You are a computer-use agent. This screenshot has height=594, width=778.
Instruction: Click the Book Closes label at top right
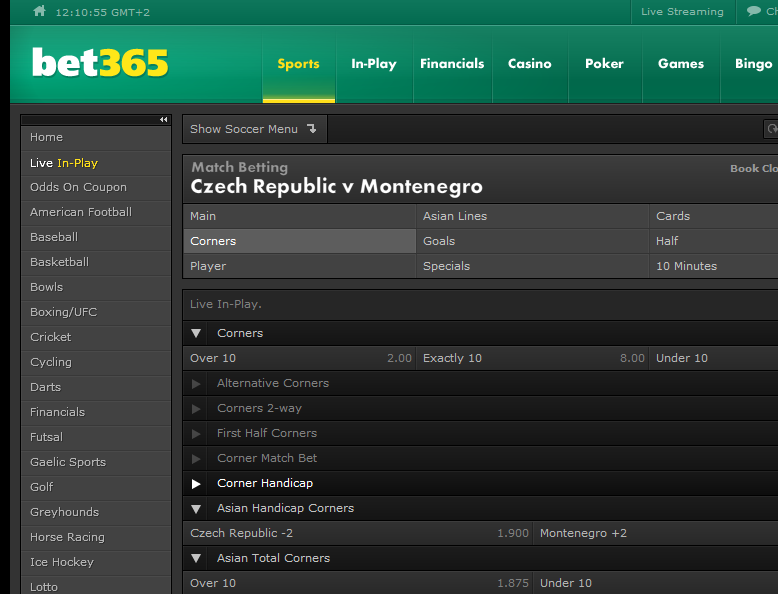click(754, 169)
